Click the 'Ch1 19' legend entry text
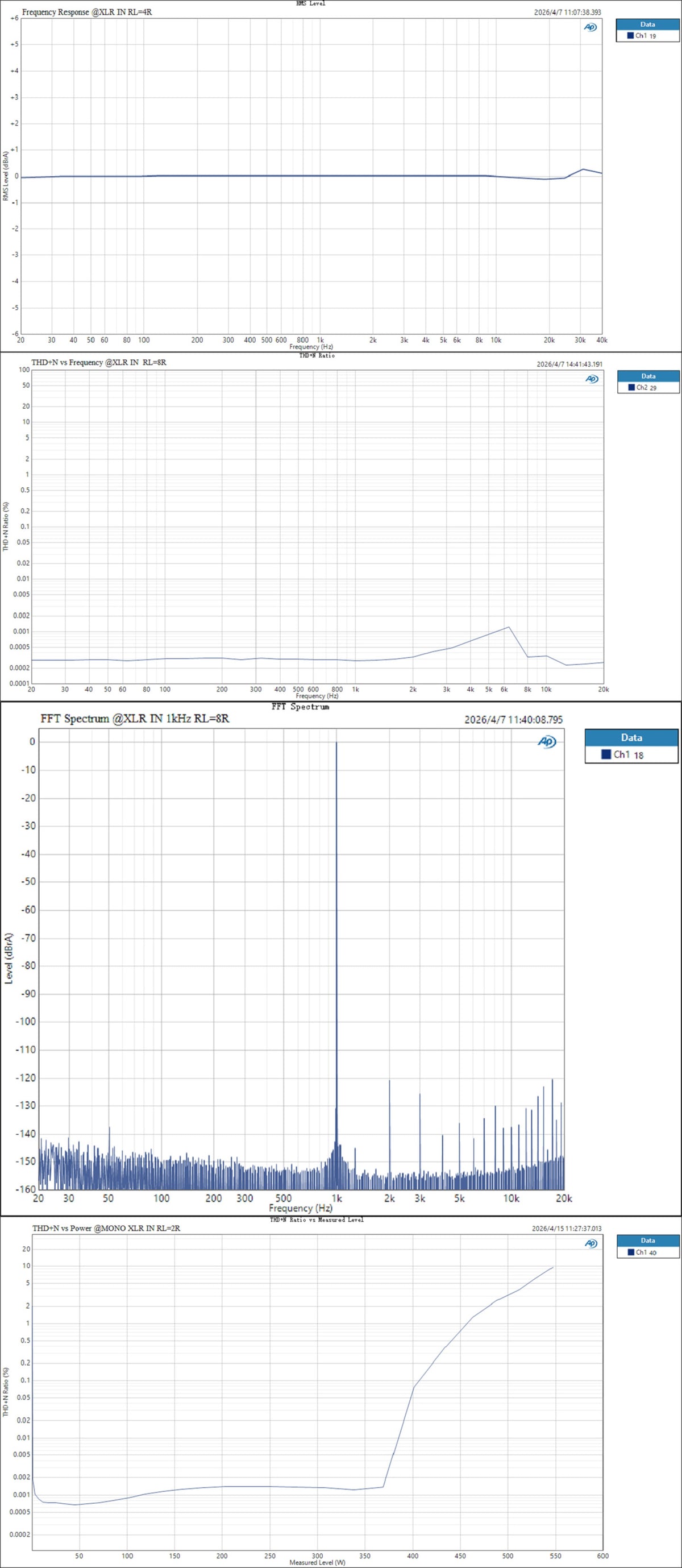Image resolution: width=682 pixels, height=1568 pixels. pos(646,36)
